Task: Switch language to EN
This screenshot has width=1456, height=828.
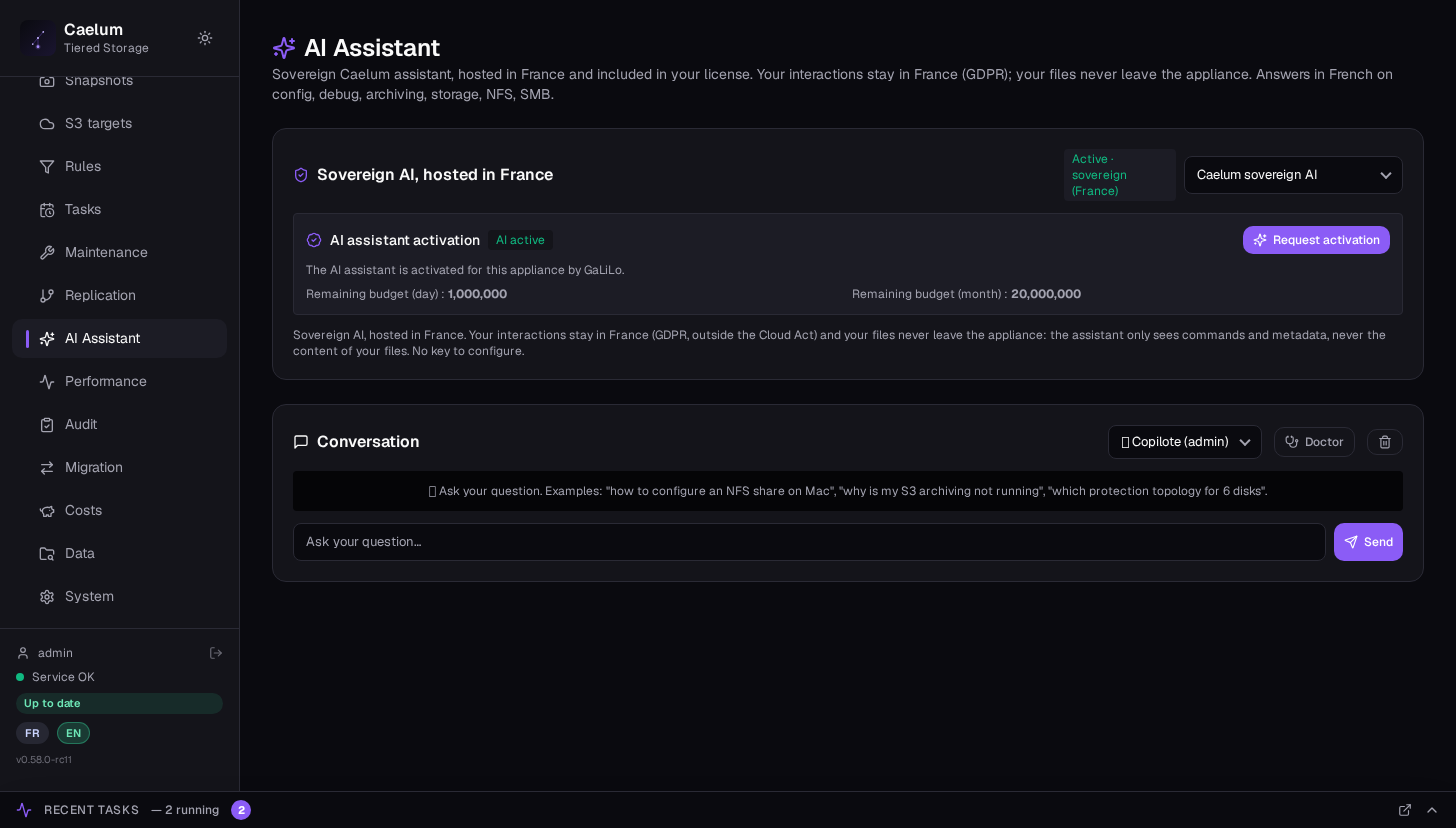Action: (x=73, y=733)
